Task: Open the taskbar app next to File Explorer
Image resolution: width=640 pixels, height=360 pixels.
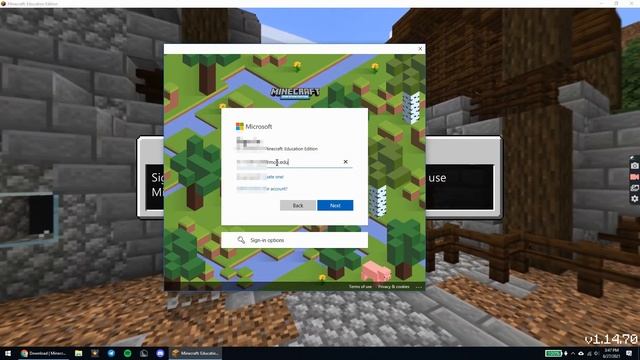Action: click(x=95, y=353)
